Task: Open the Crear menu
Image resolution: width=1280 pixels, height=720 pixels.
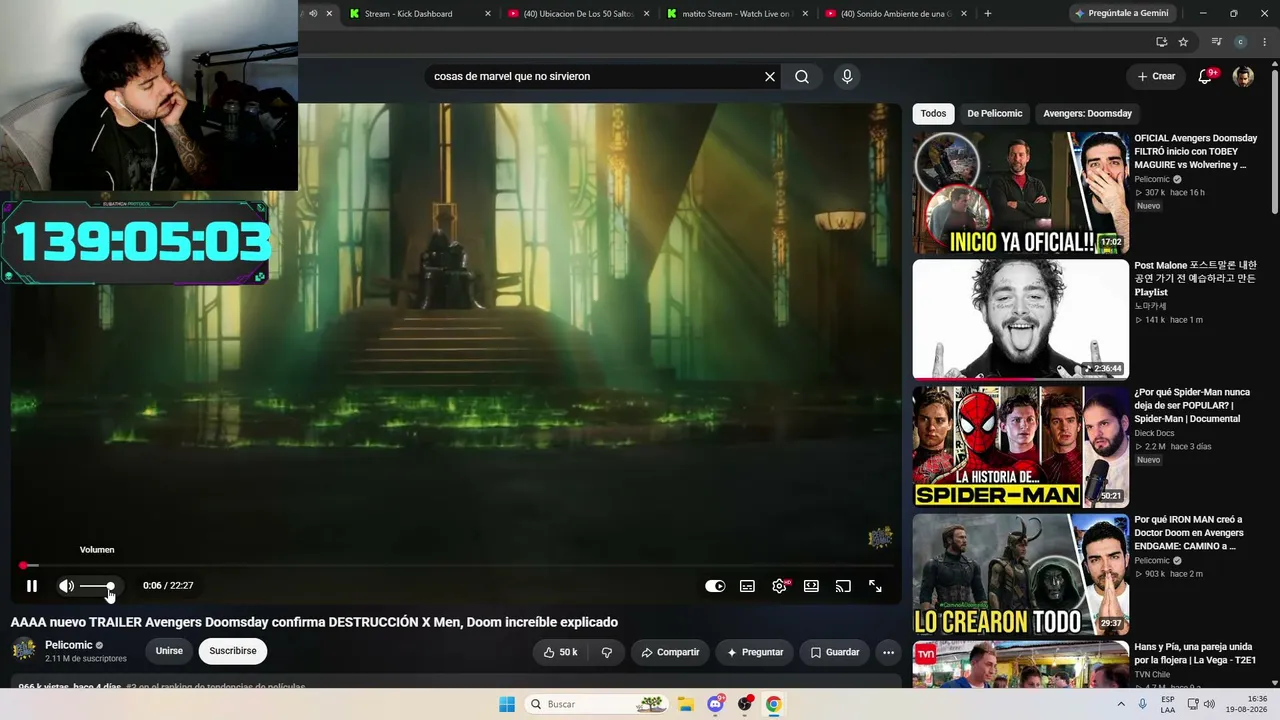Action: pyautogui.click(x=1156, y=76)
